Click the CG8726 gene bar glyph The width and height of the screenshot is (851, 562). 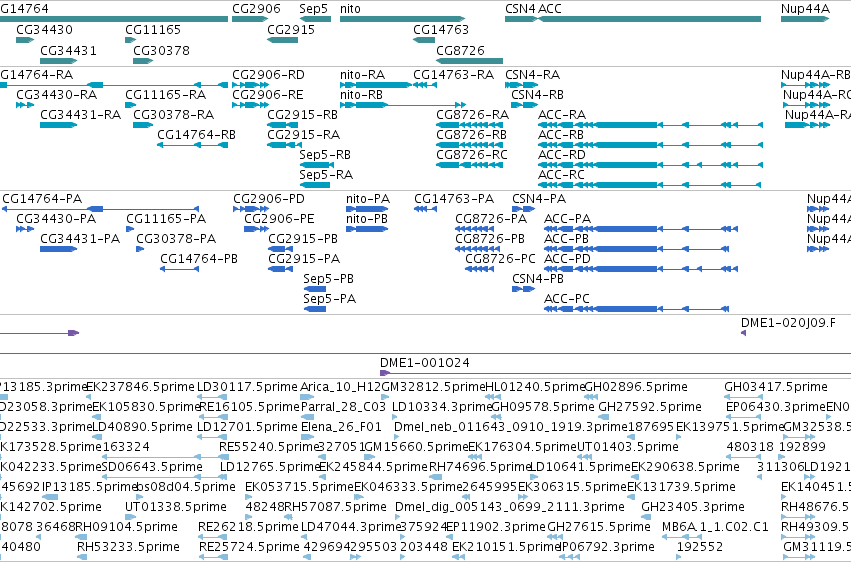469,61
